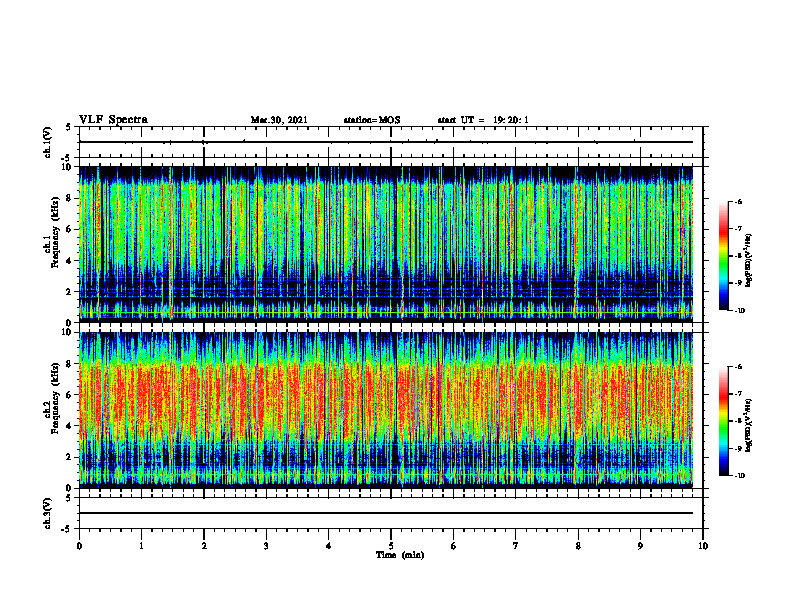Screen dimensions: 792x612
Task: Click time axis tick label '2'
Action: click(204, 546)
